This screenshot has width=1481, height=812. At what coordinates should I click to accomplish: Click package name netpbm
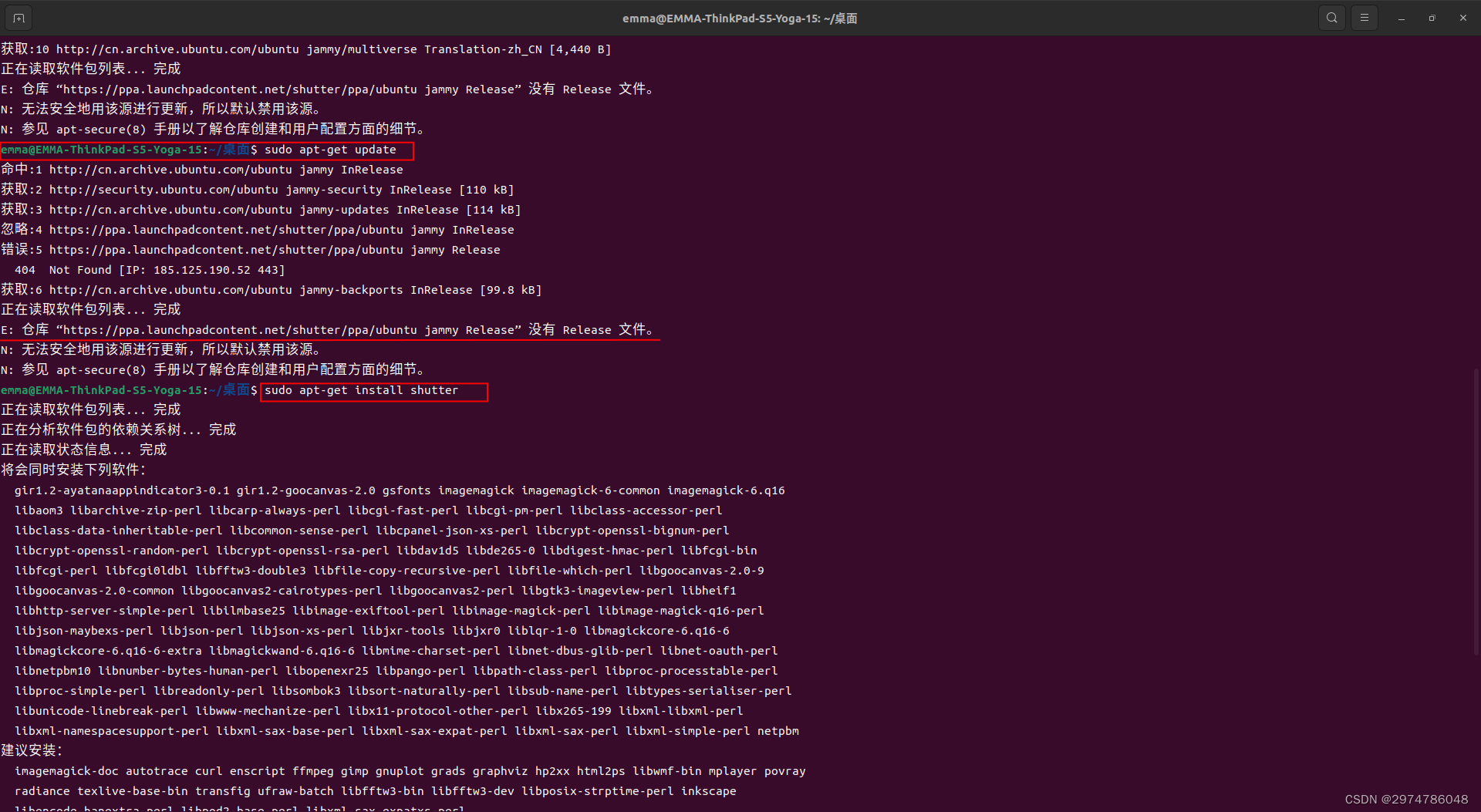coord(778,731)
